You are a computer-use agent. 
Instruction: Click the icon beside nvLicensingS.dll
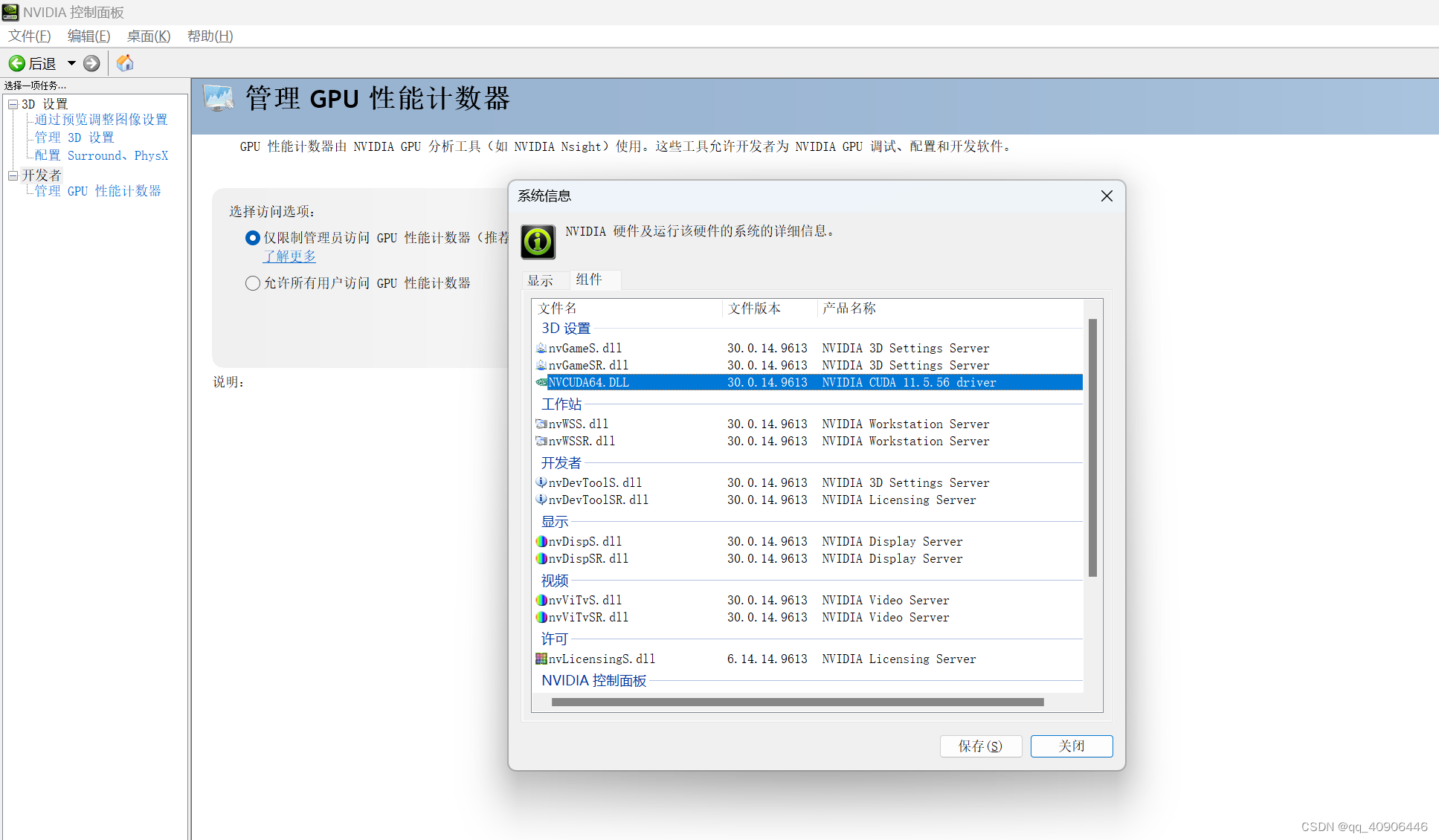pos(541,659)
